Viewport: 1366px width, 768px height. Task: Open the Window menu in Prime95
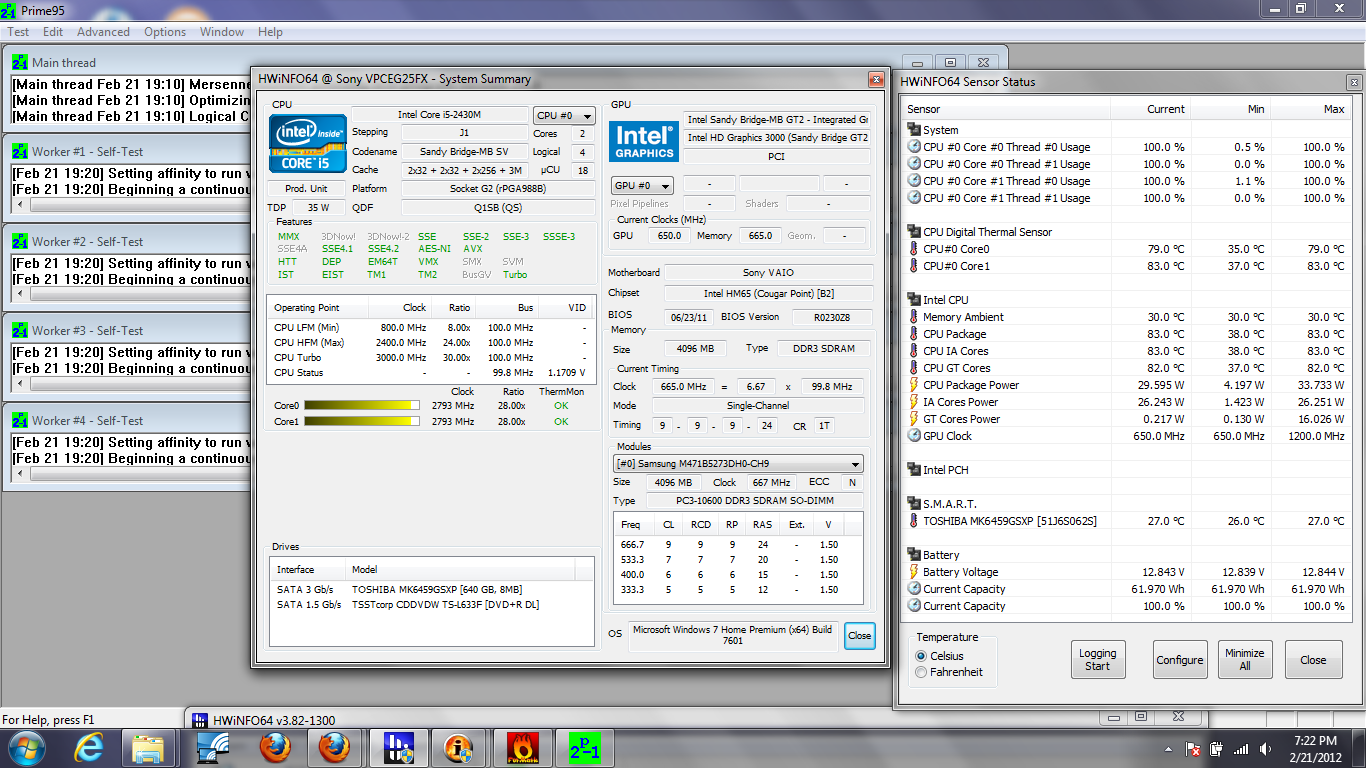pos(222,31)
